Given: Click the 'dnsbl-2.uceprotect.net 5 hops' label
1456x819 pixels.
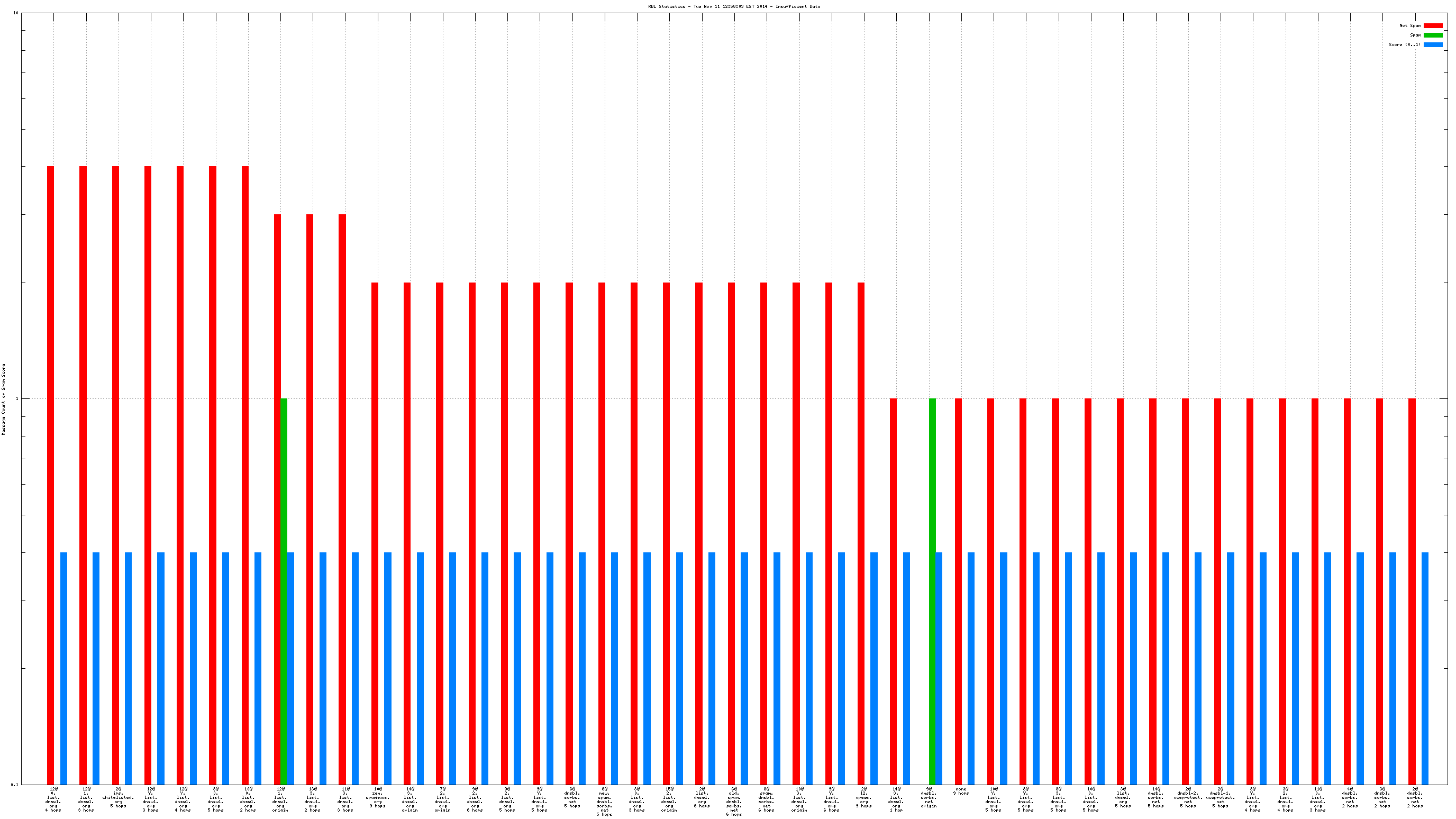Looking at the screenshot, I should click(x=1188, y=797).
